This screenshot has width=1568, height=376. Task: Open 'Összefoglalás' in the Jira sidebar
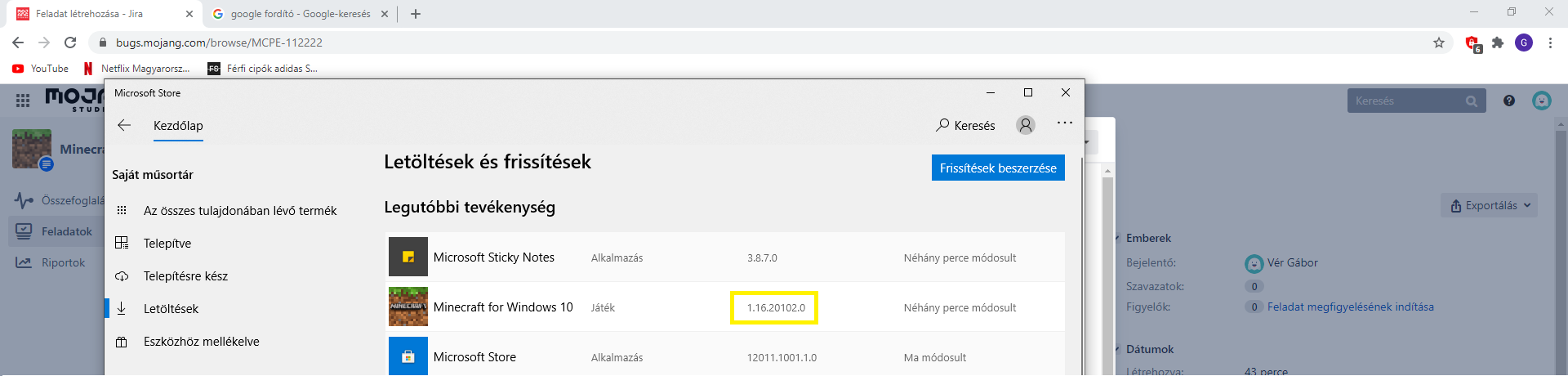59,200
